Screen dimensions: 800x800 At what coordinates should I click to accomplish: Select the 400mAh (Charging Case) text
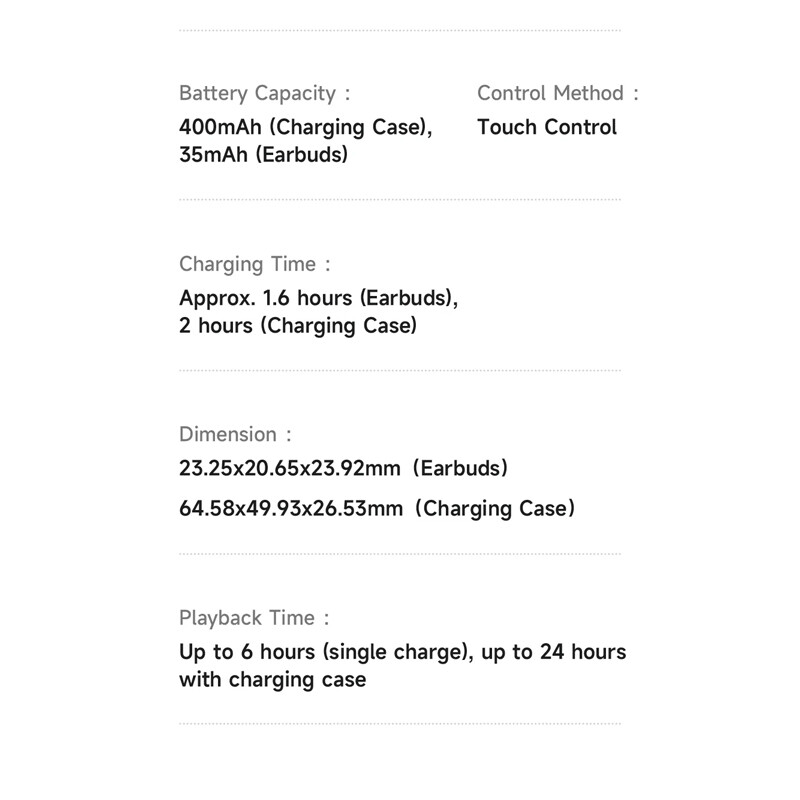coord(305,128)
